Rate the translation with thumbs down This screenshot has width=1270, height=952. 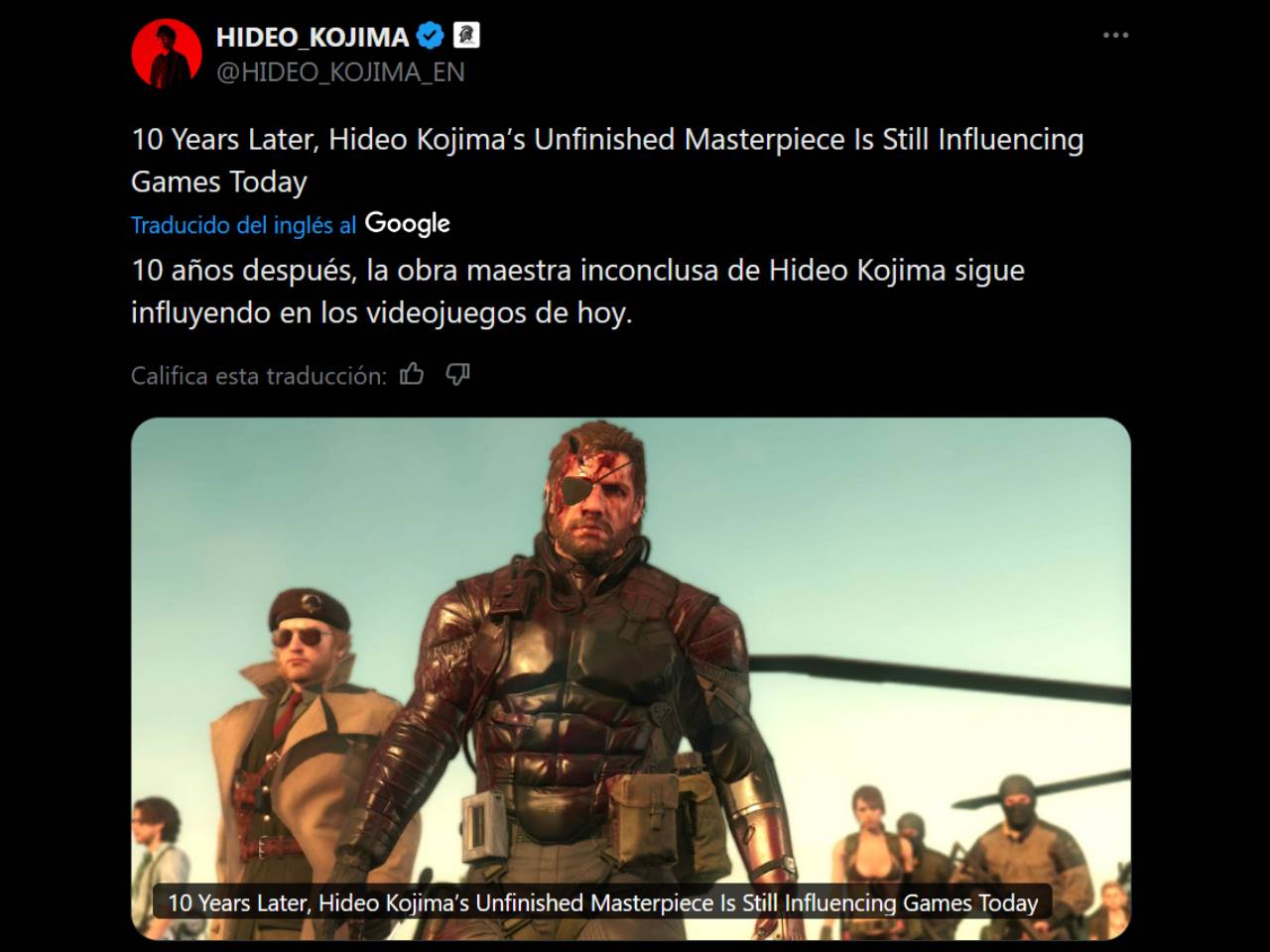click(457, 374)
